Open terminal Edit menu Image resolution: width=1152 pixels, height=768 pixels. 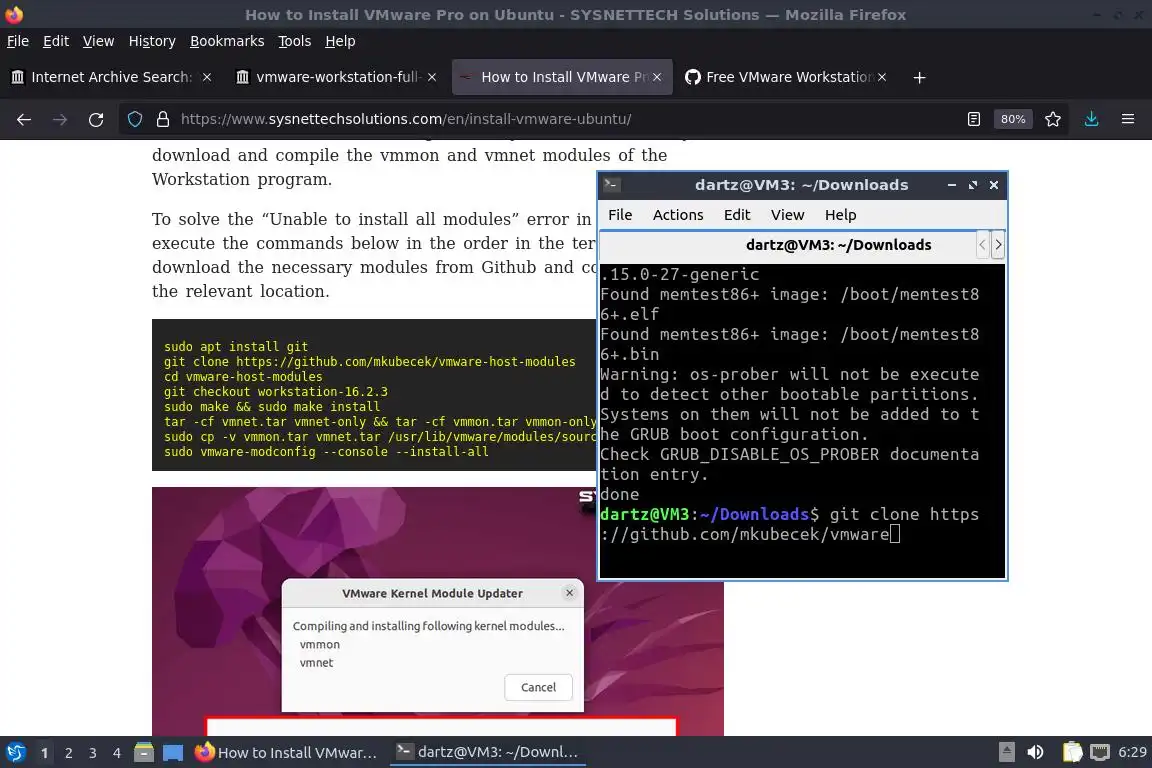[x=737, y=215]
